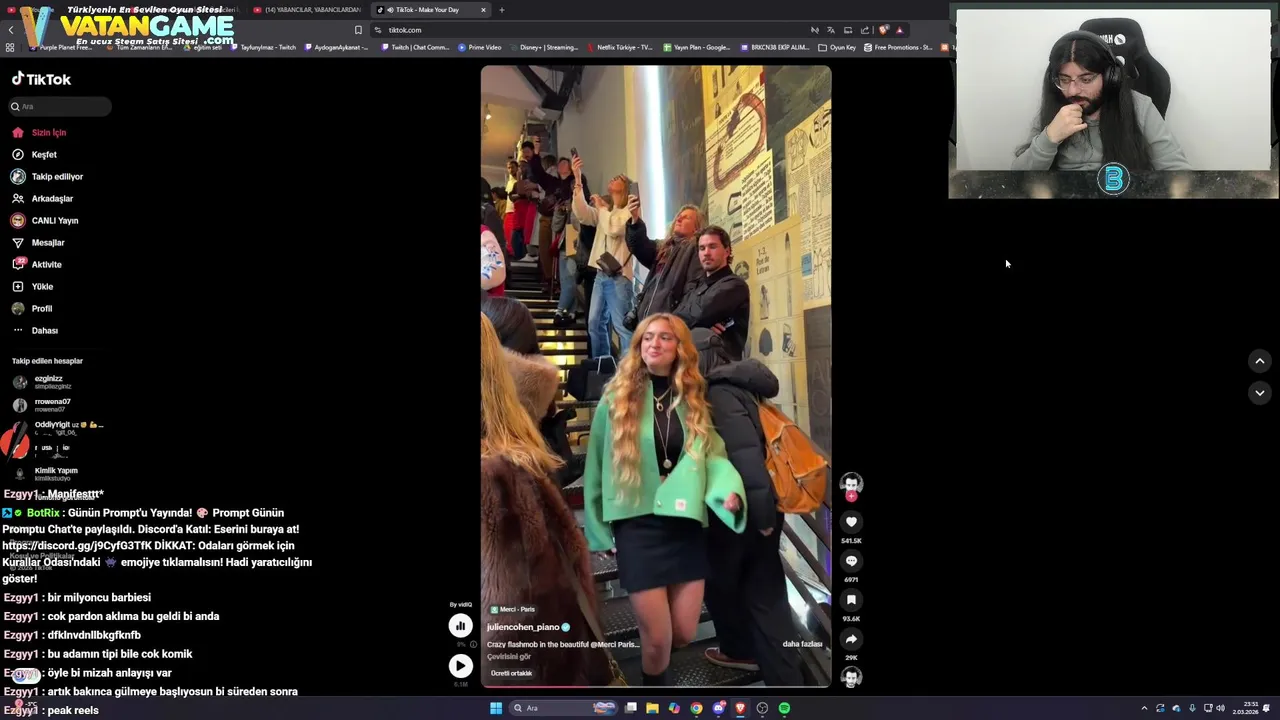Open Disney+ | Streaming bookmark

(544, 47)
